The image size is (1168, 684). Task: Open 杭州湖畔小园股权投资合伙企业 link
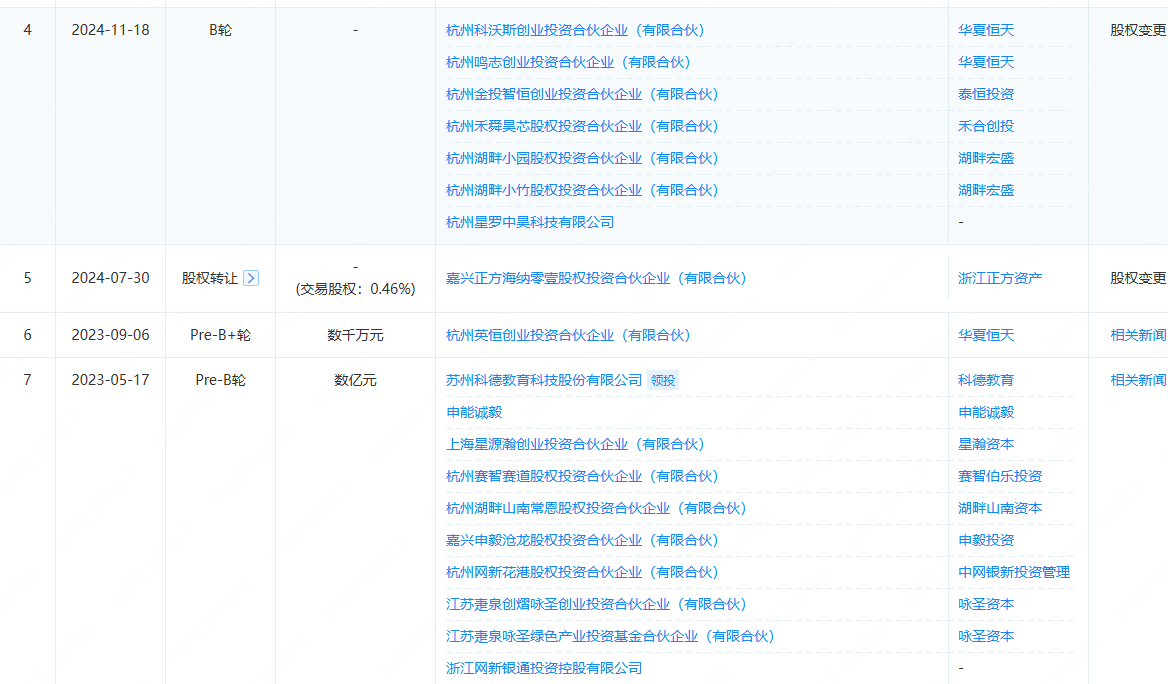582,159
